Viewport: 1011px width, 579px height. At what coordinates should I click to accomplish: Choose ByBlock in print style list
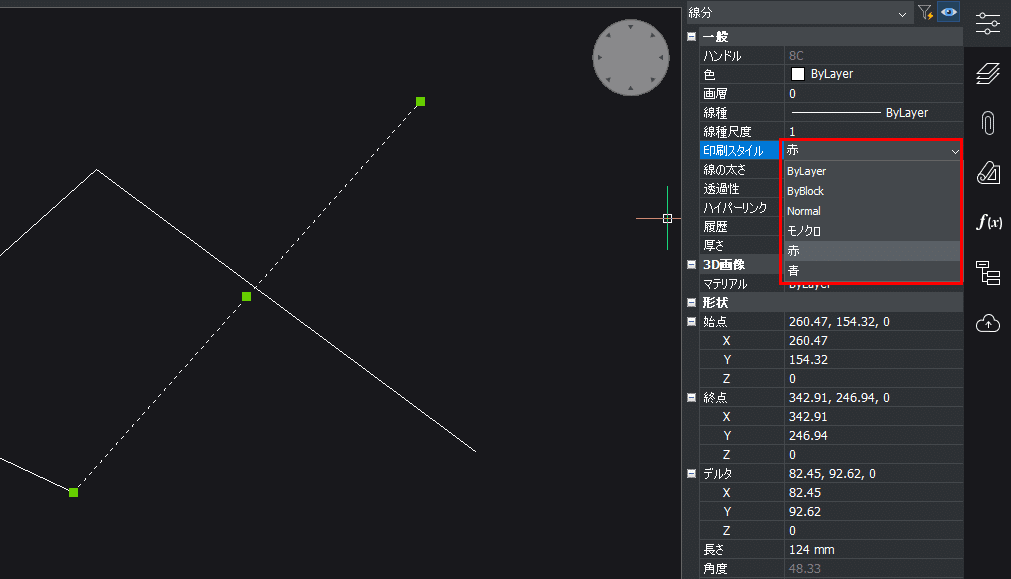[x=871, y=191]
